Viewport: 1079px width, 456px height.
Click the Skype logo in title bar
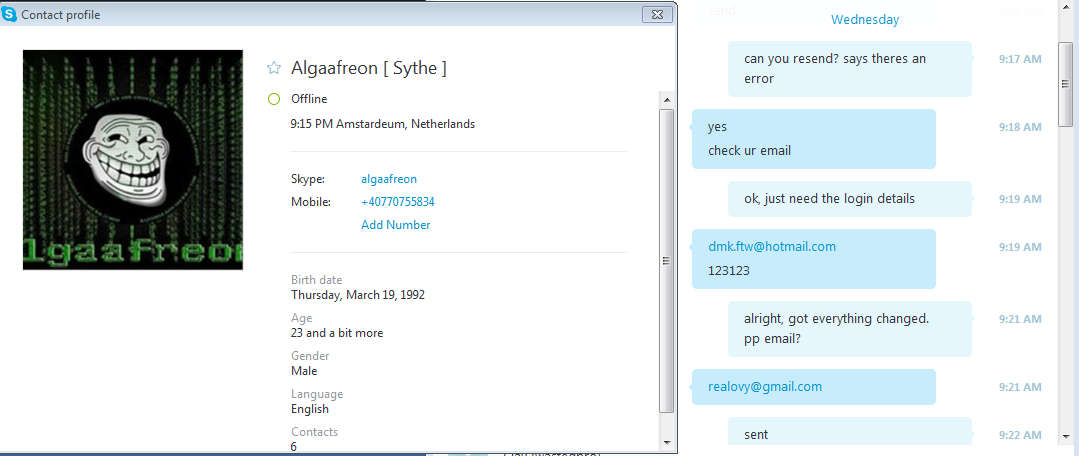[x=10, y=14]
